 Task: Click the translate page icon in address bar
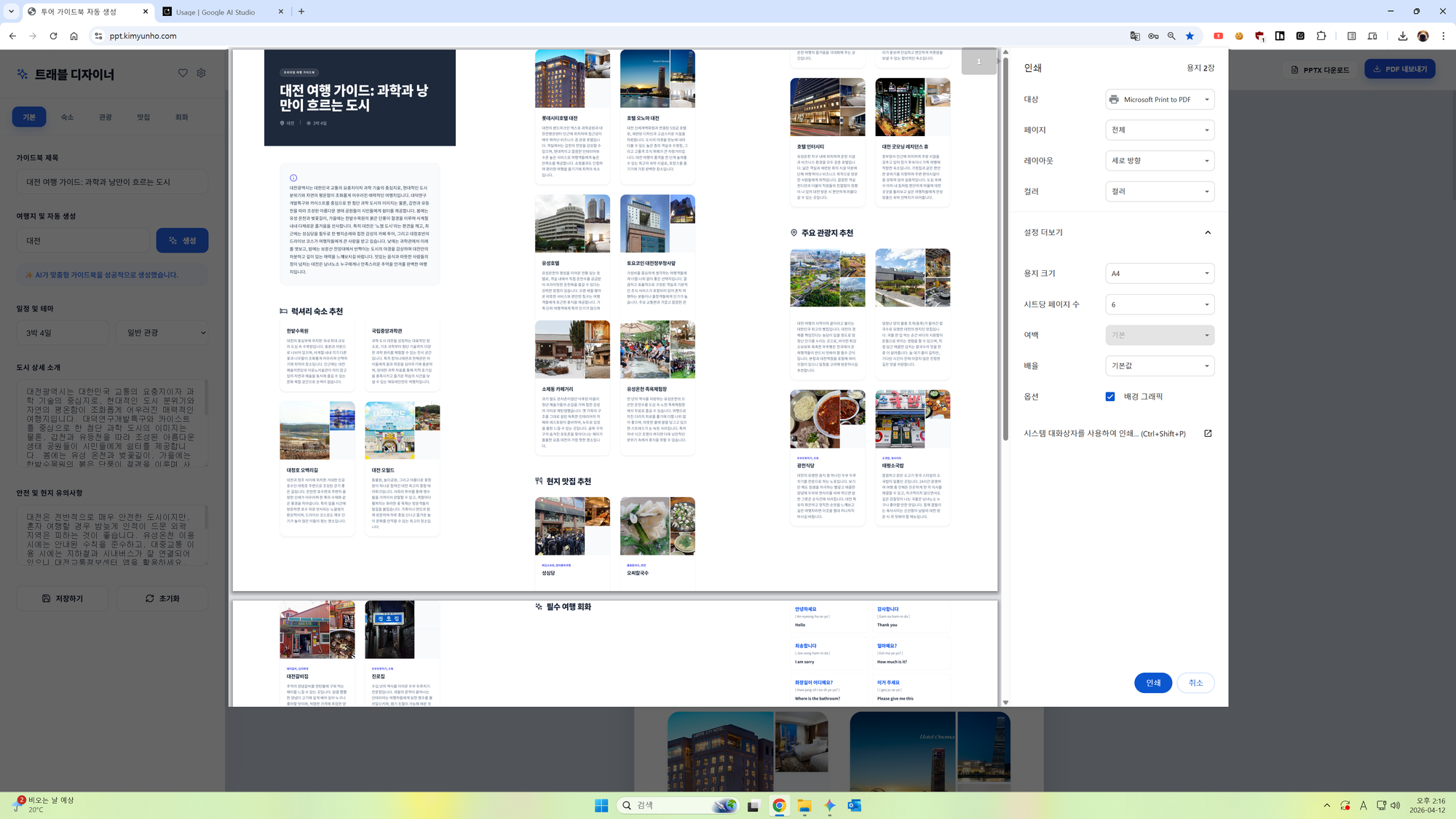coord(1135,36)
